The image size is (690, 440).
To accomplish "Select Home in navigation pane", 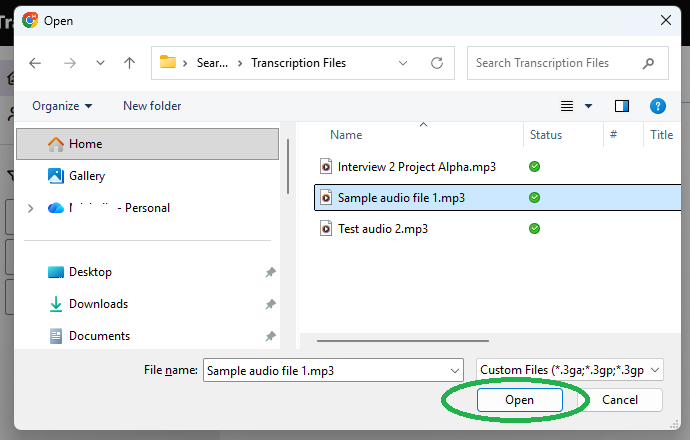I will (x=147, y=144).
